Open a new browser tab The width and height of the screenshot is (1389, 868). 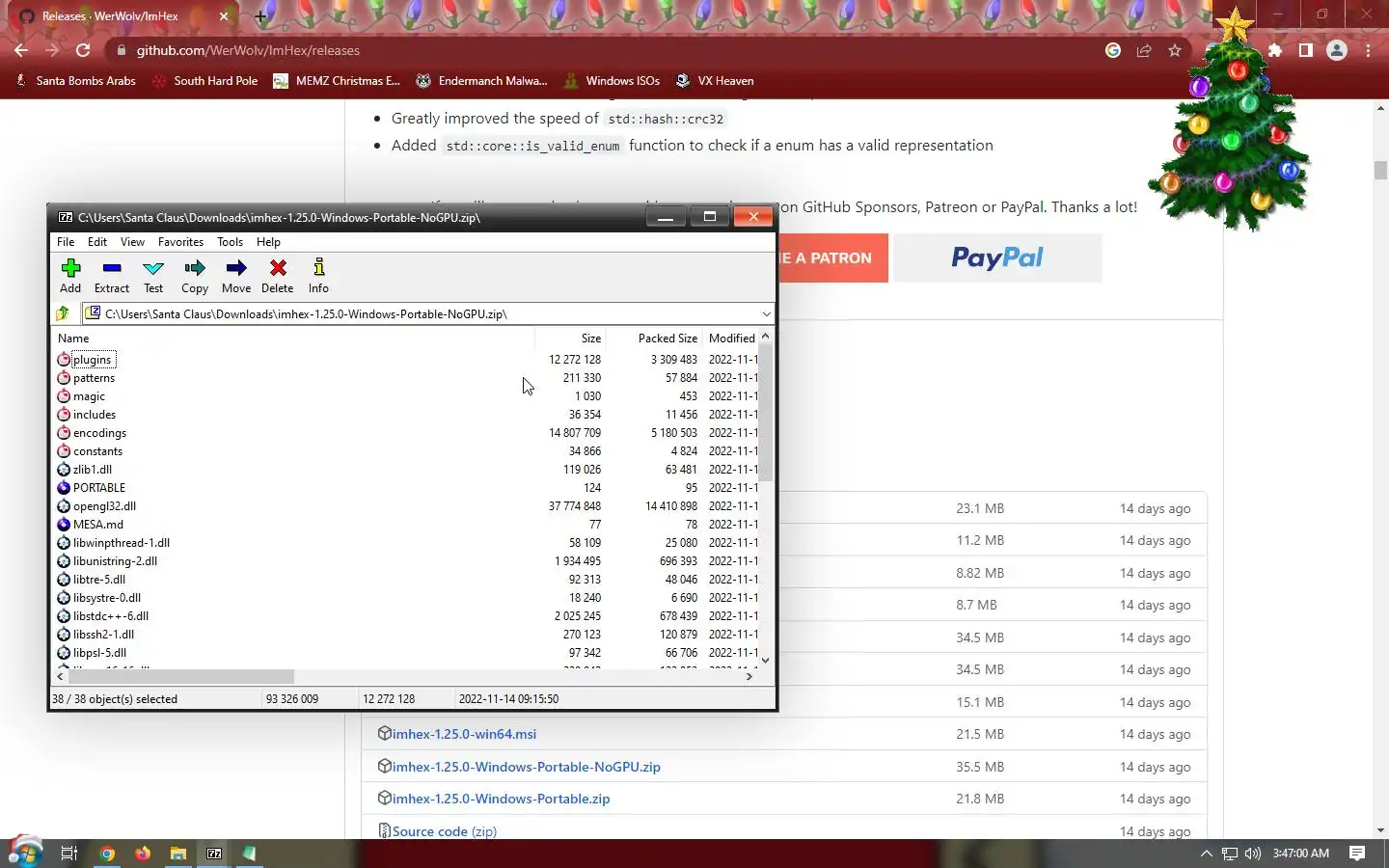260,16
